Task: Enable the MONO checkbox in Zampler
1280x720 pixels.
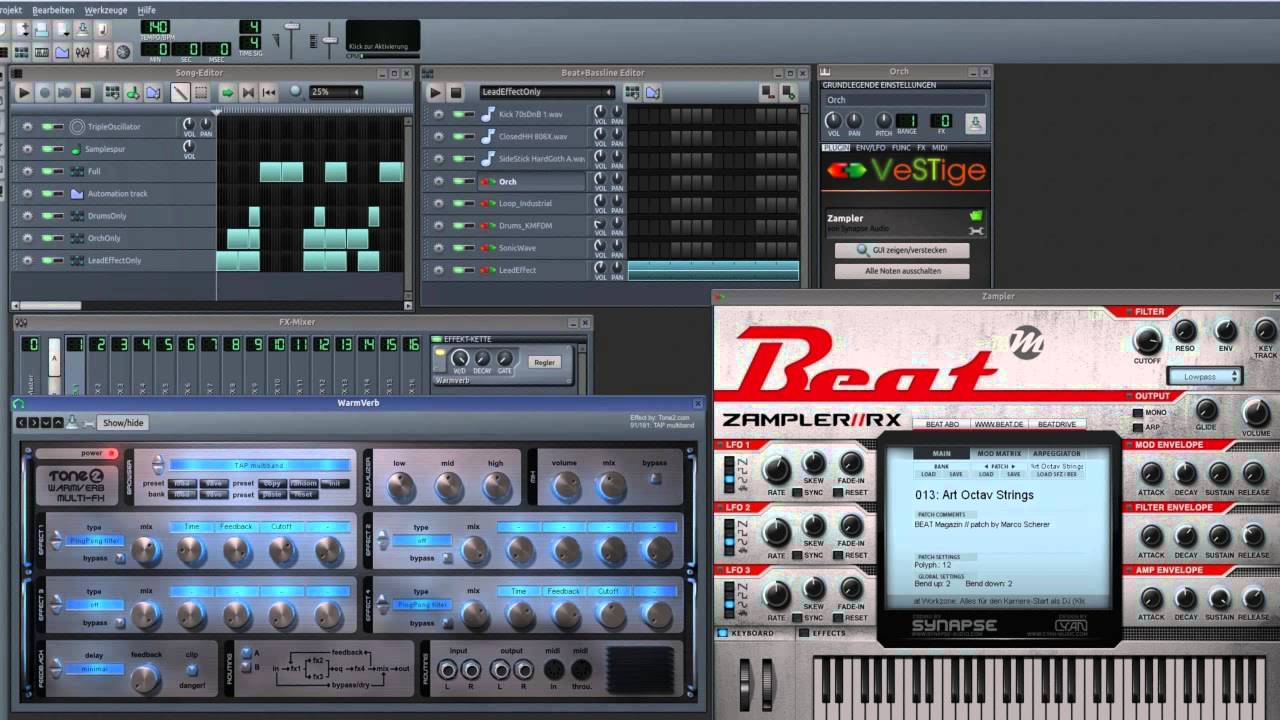Action: tap(1138, 413)
